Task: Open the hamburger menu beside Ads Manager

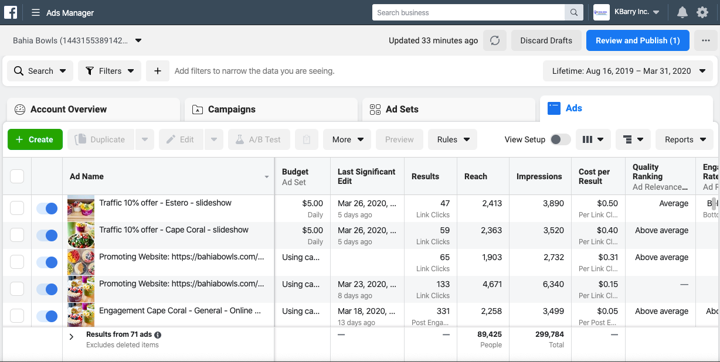Action: click(35, 13)
